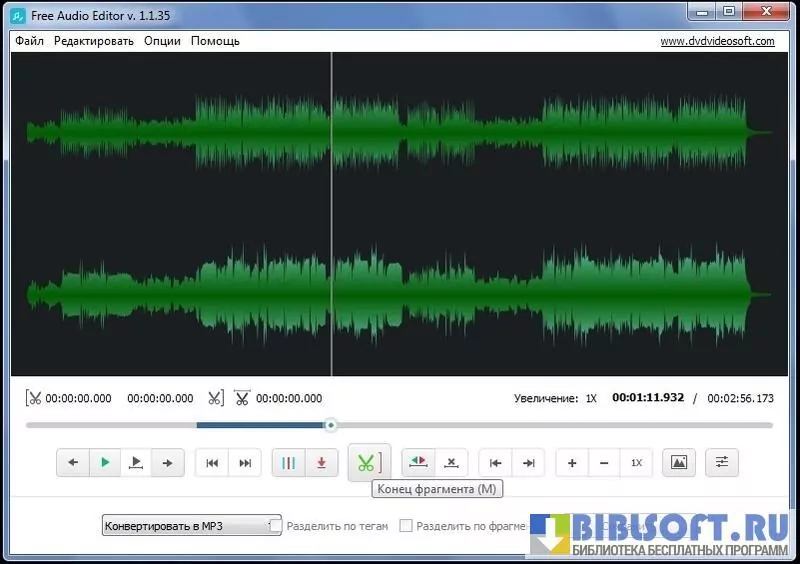Screen dimensions: 800x564
Task: Open the www.dvdvideosoft.com link
Action: (x=717, y=41)
